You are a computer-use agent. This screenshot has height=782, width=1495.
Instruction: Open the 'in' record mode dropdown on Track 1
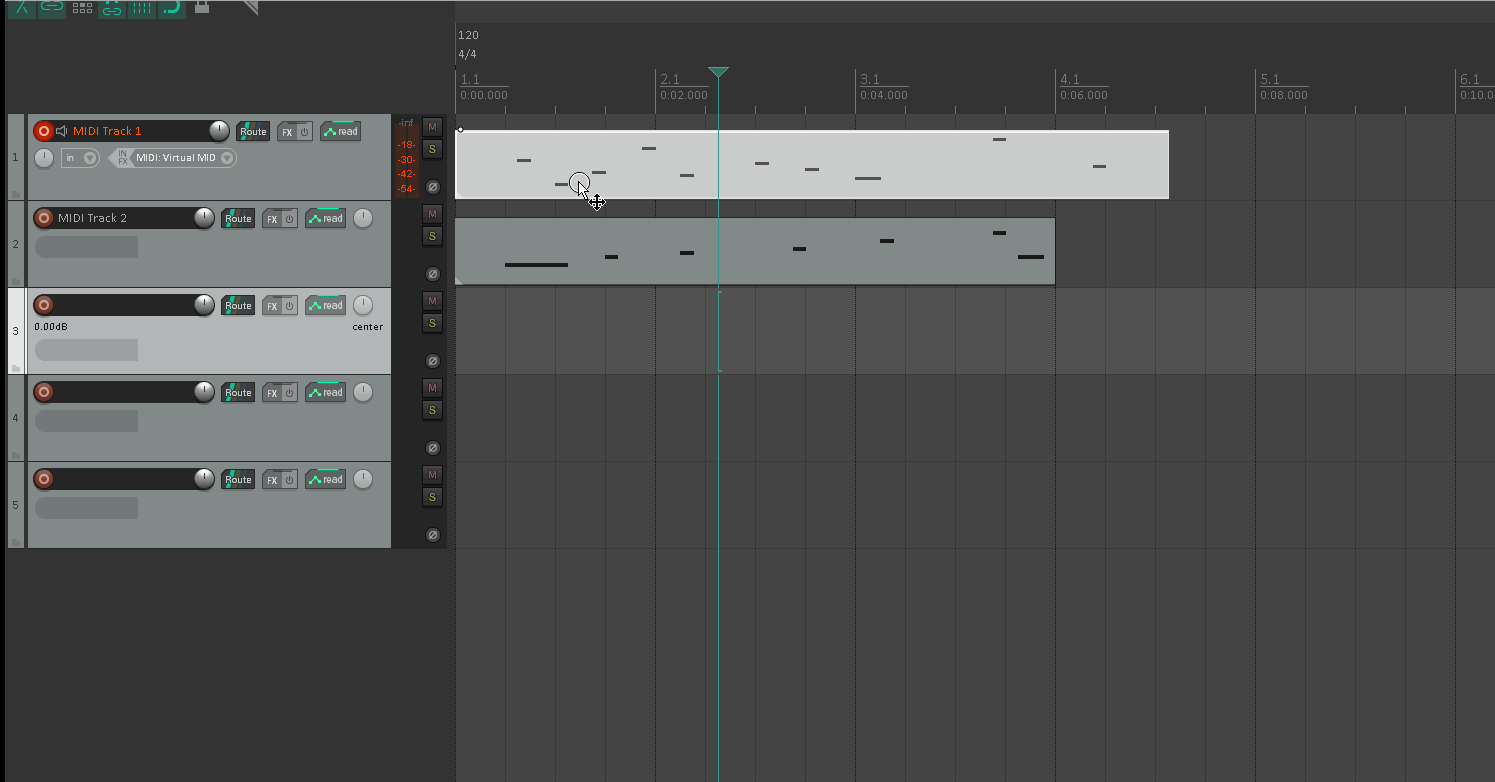coord(80,158)
